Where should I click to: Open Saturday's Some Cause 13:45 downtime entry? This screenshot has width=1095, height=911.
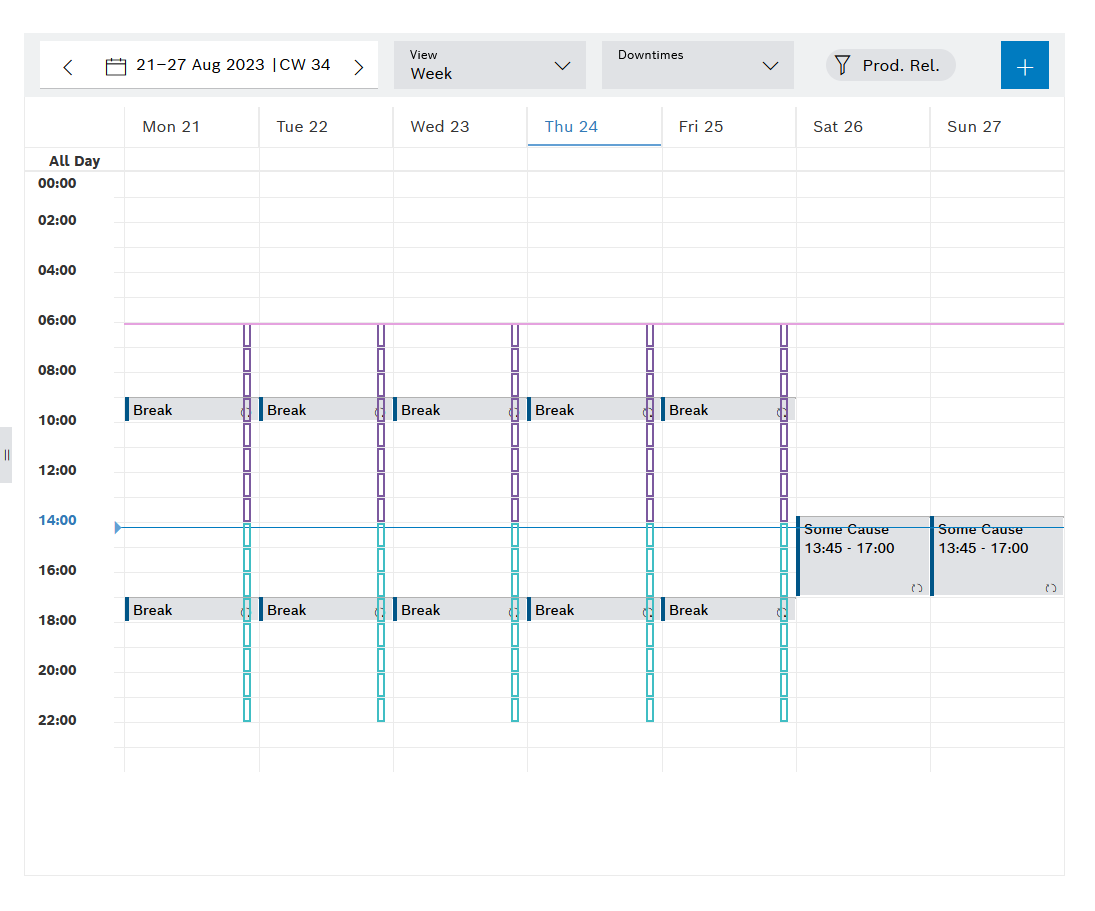point(862,550)
